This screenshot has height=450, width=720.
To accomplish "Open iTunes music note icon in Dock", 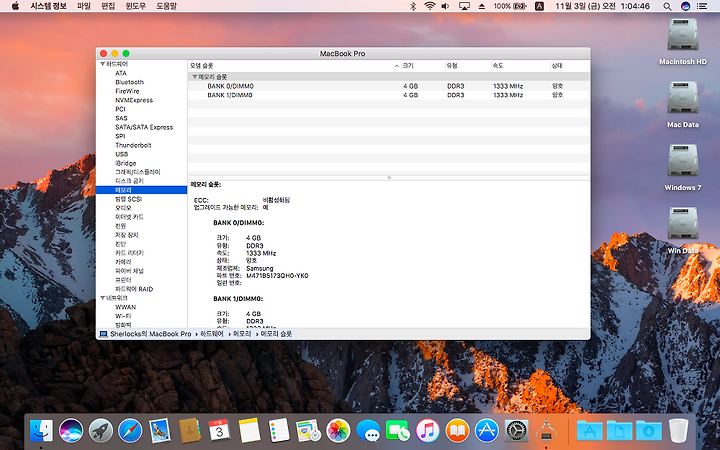I will point(428,431).
